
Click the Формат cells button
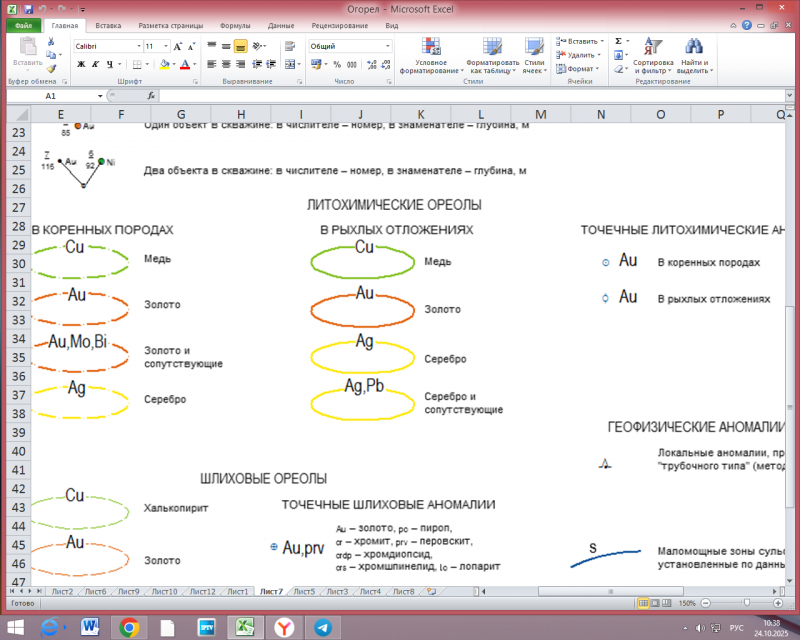(x=579, y=69)
